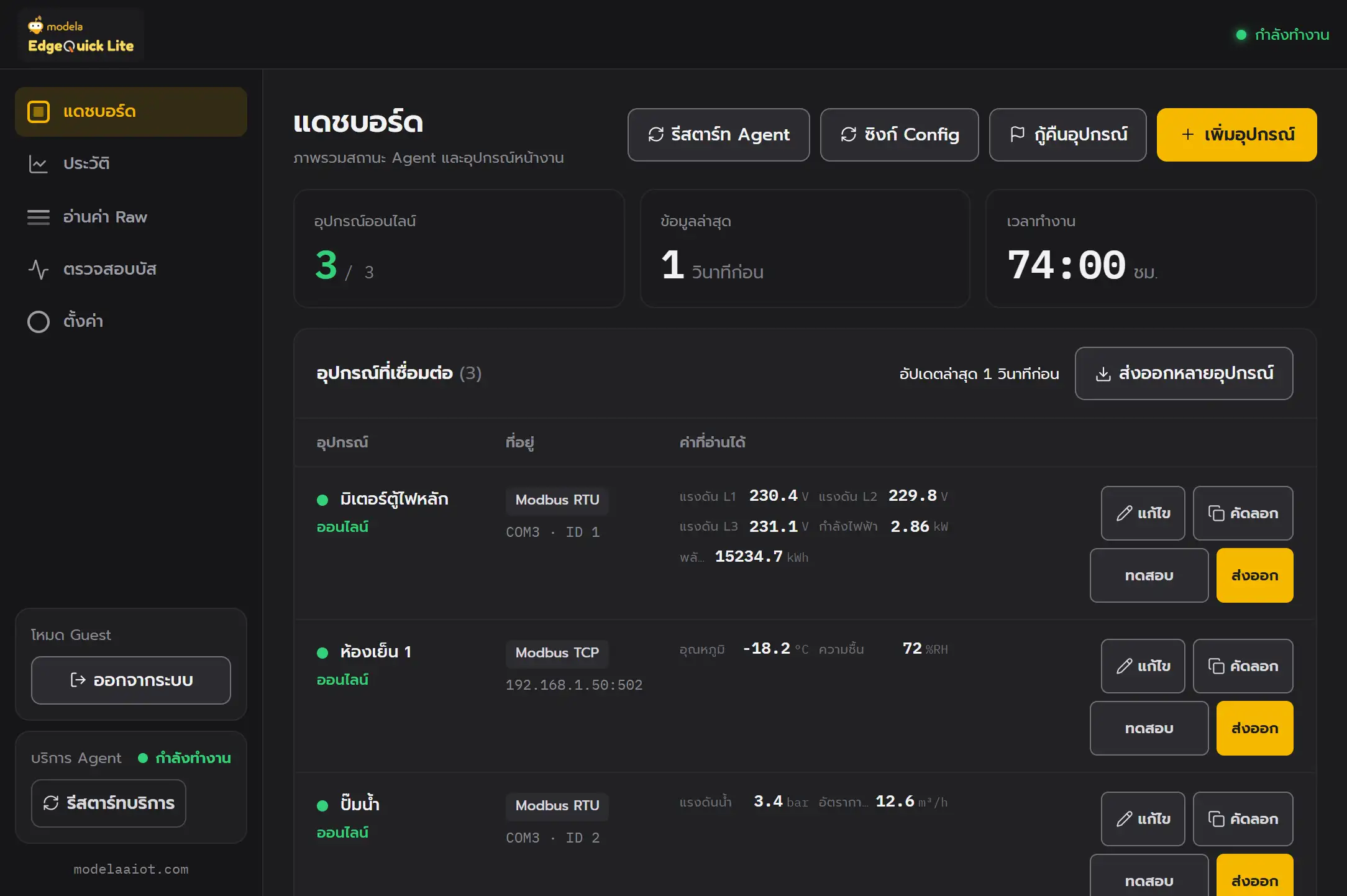Click รีสตาร์ทบริการ restart service button
The width and height of the screenshot is (1347, 896).
point(109,803)
